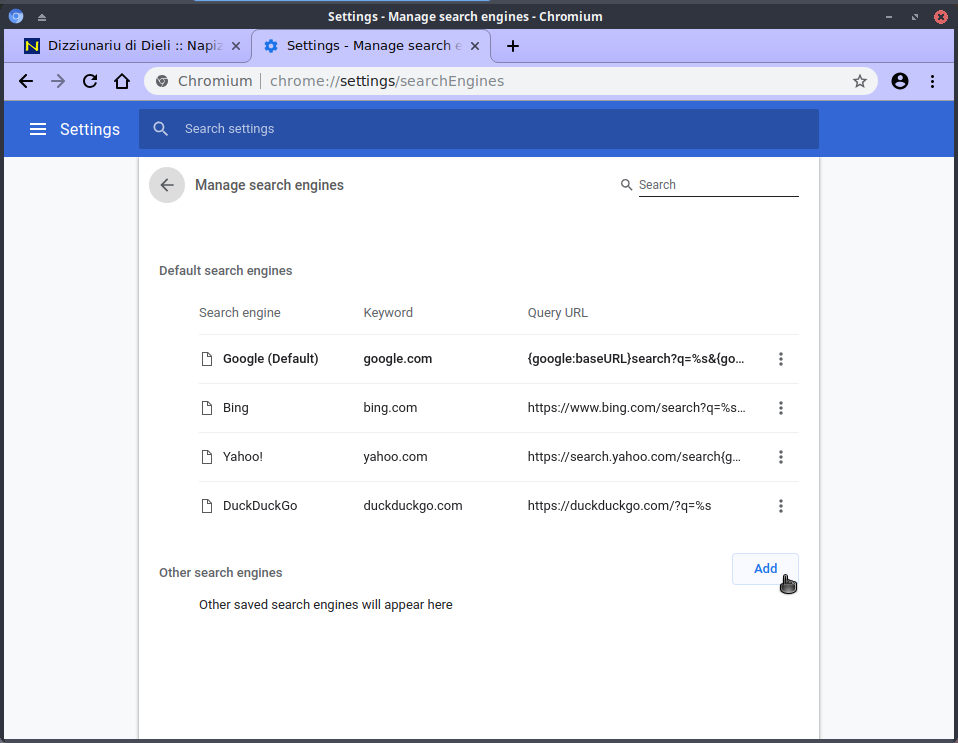Click the Google (Default) engine name
Image resolution: width=958 pixels, height=743 pixels.
[271, 359]
